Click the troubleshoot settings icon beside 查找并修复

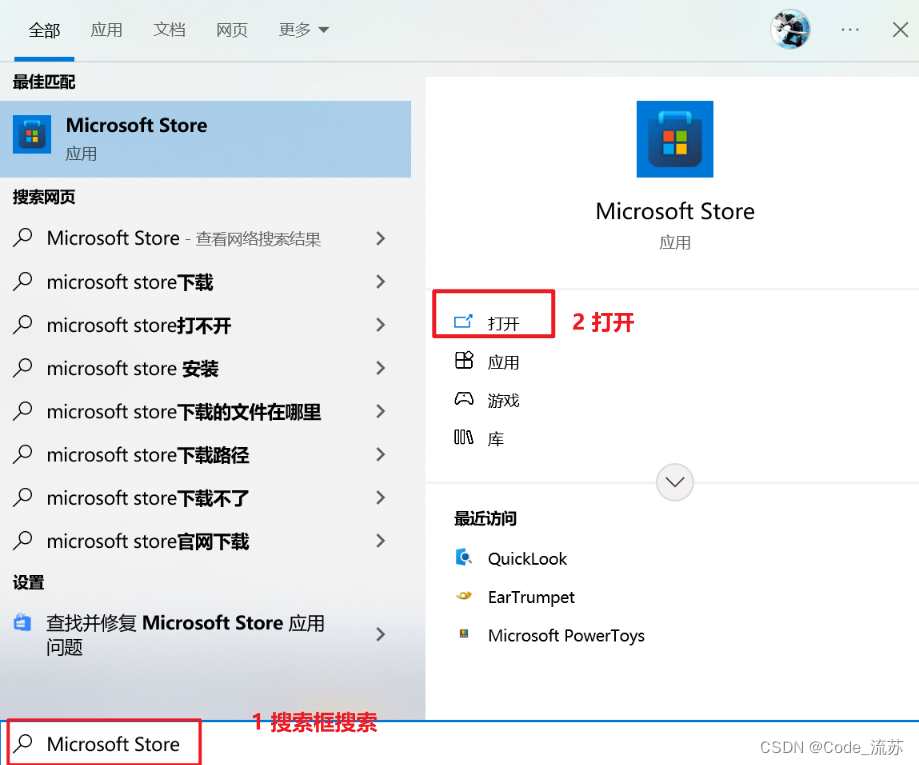coord(22,622)
